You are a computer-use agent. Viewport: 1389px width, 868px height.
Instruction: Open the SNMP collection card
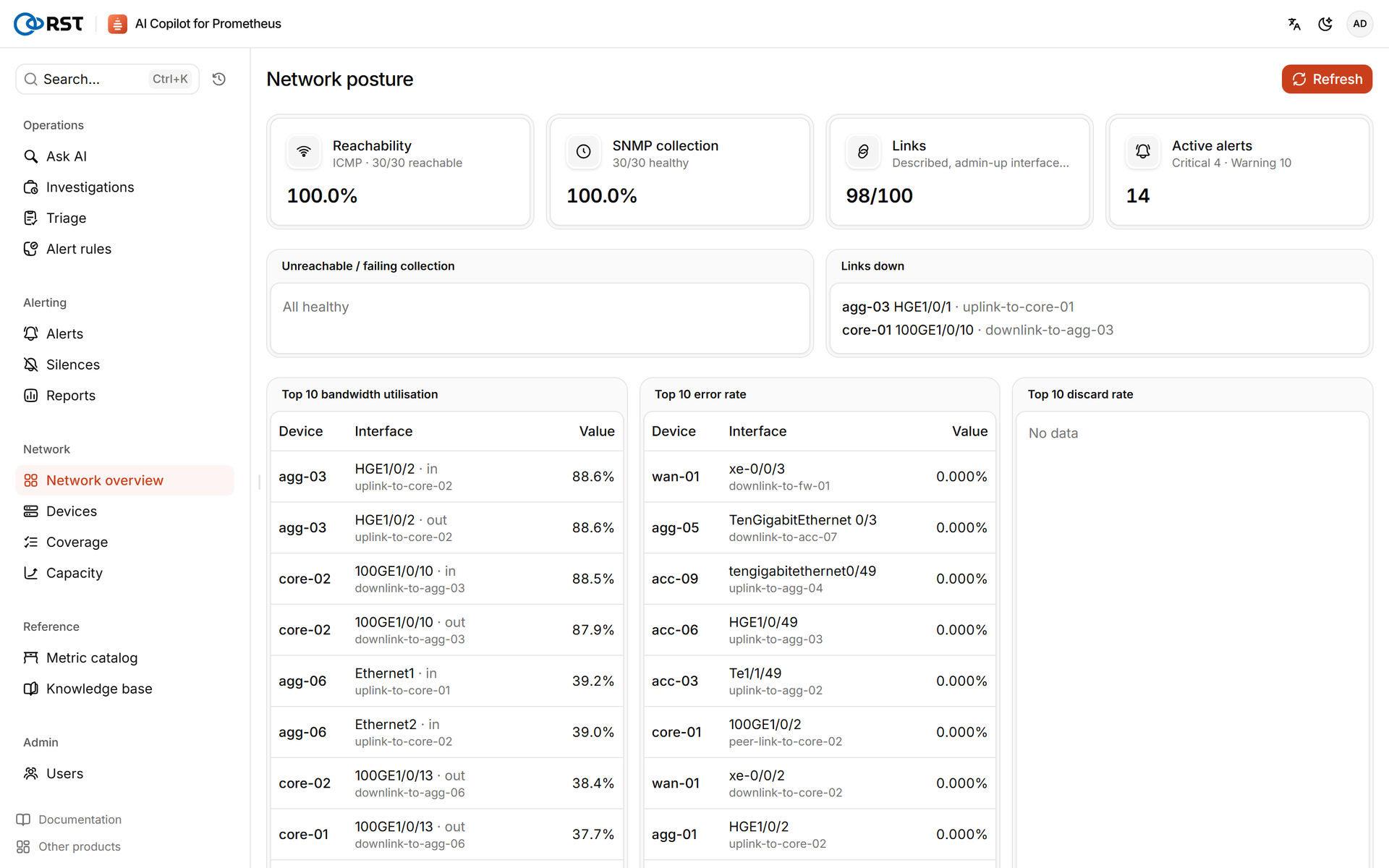pyautogui.click(x=680, y=171)
